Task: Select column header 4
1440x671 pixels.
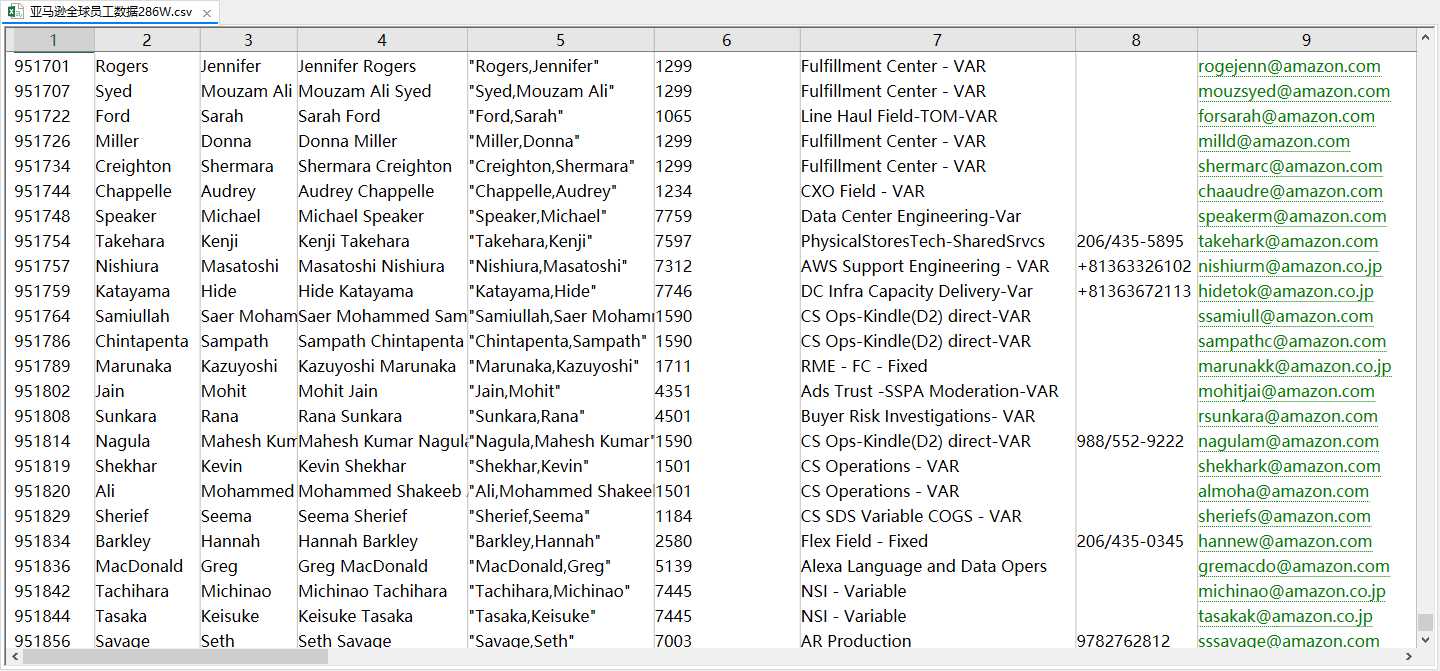Action: point(382,40)
